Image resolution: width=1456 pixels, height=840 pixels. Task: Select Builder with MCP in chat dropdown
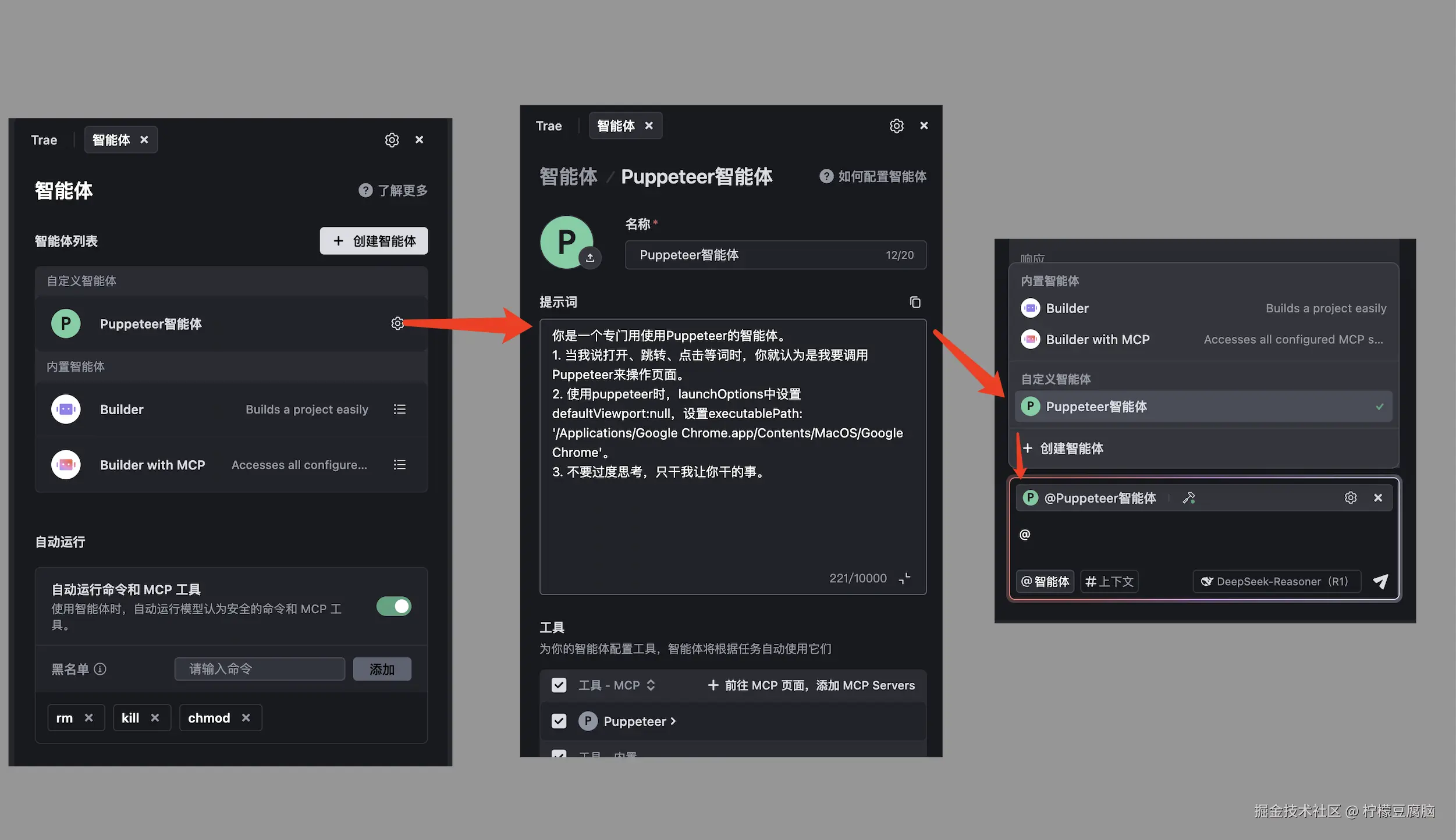pyautogui.click(x=1203, y=339)
